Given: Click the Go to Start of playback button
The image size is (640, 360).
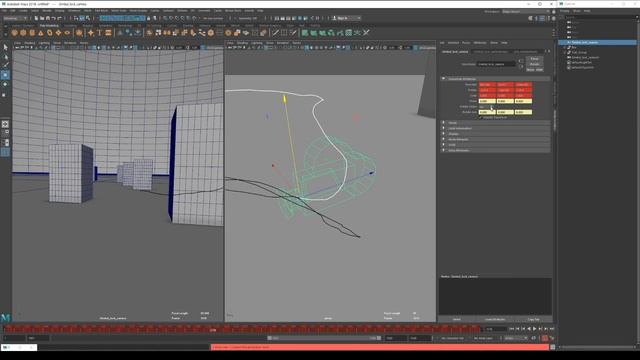Looking at the screenshot, I should tap(512, 329).
